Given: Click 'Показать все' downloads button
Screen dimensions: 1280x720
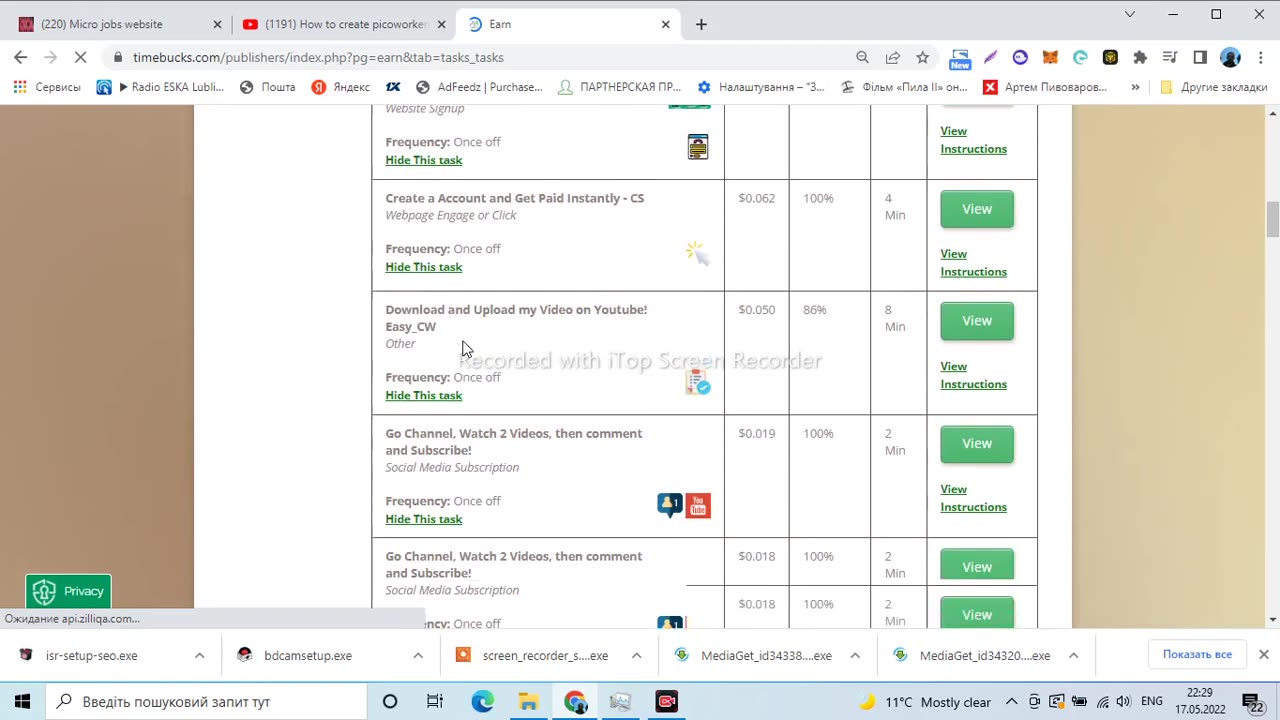Looking at the screenshot, I should pos(1197,655).
